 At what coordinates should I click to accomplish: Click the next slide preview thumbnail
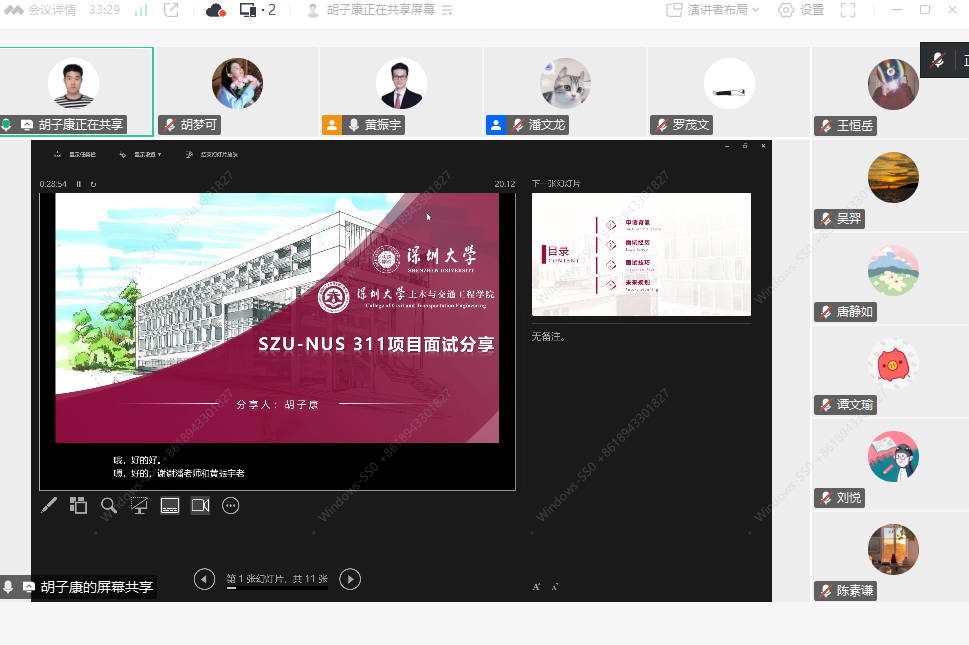[641, 254]
